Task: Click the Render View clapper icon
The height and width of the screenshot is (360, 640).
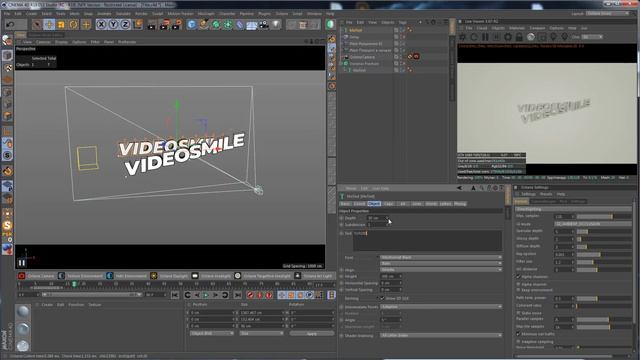Action: (151, 24)
